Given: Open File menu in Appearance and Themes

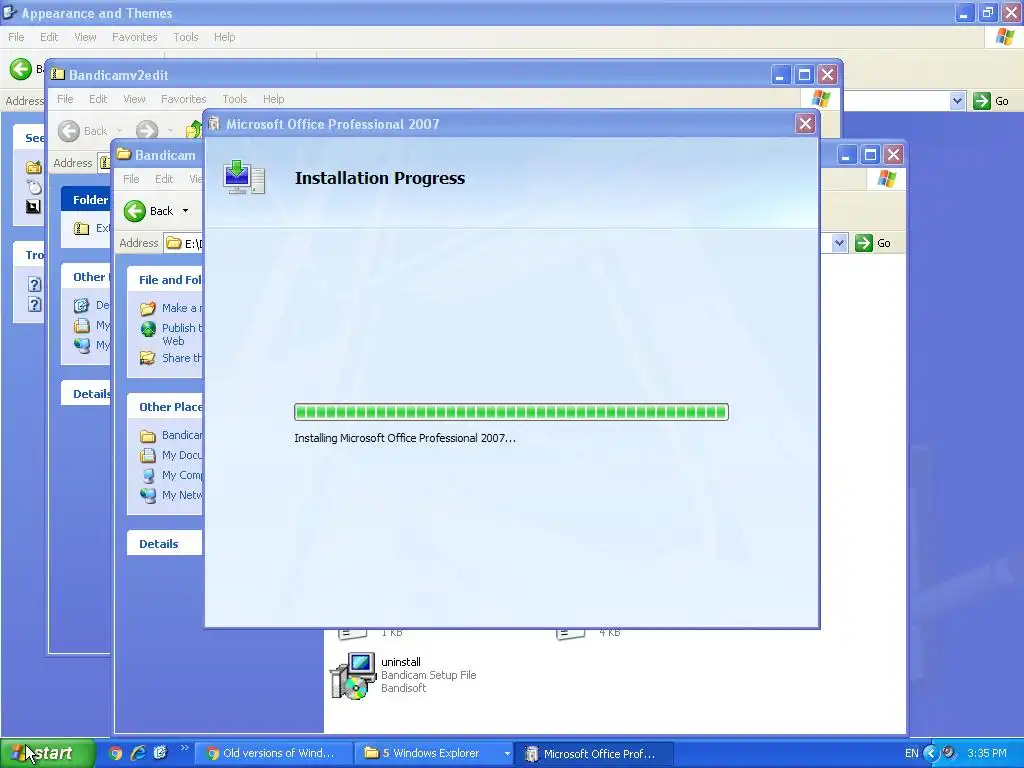Looking at the screenshot, I should tap(16, 37).
